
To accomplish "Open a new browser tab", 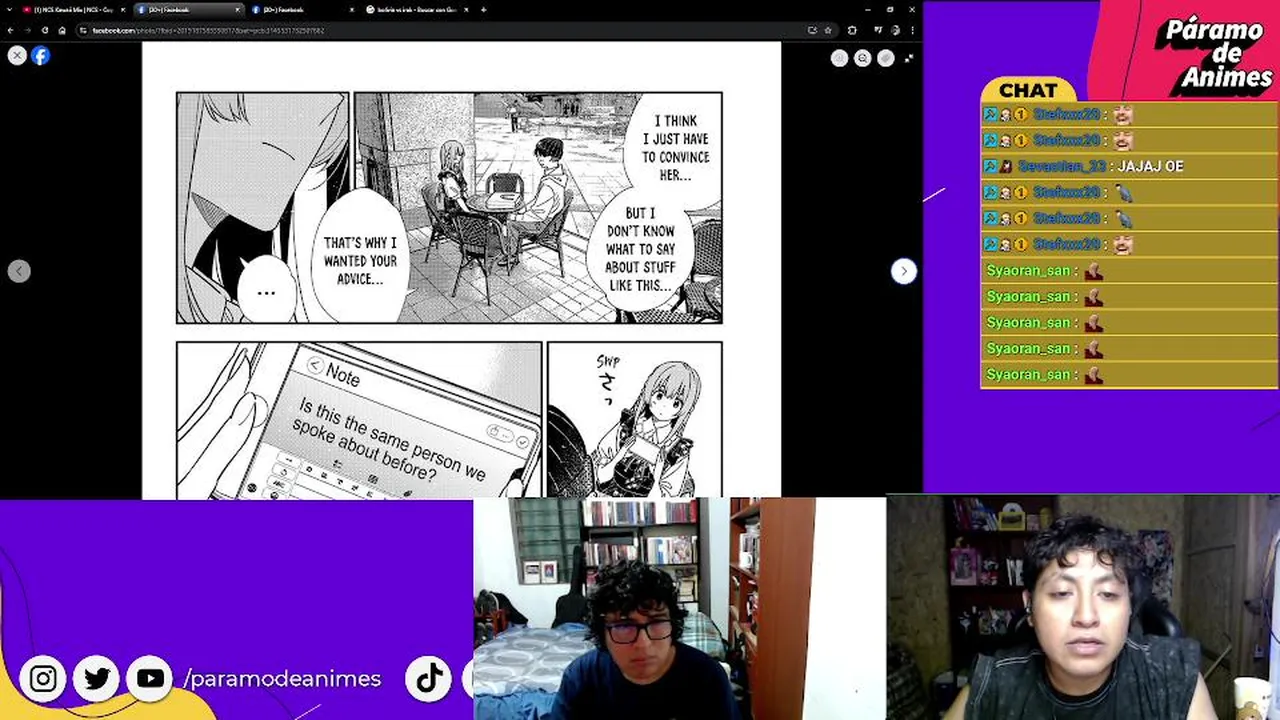I will 484,9.
